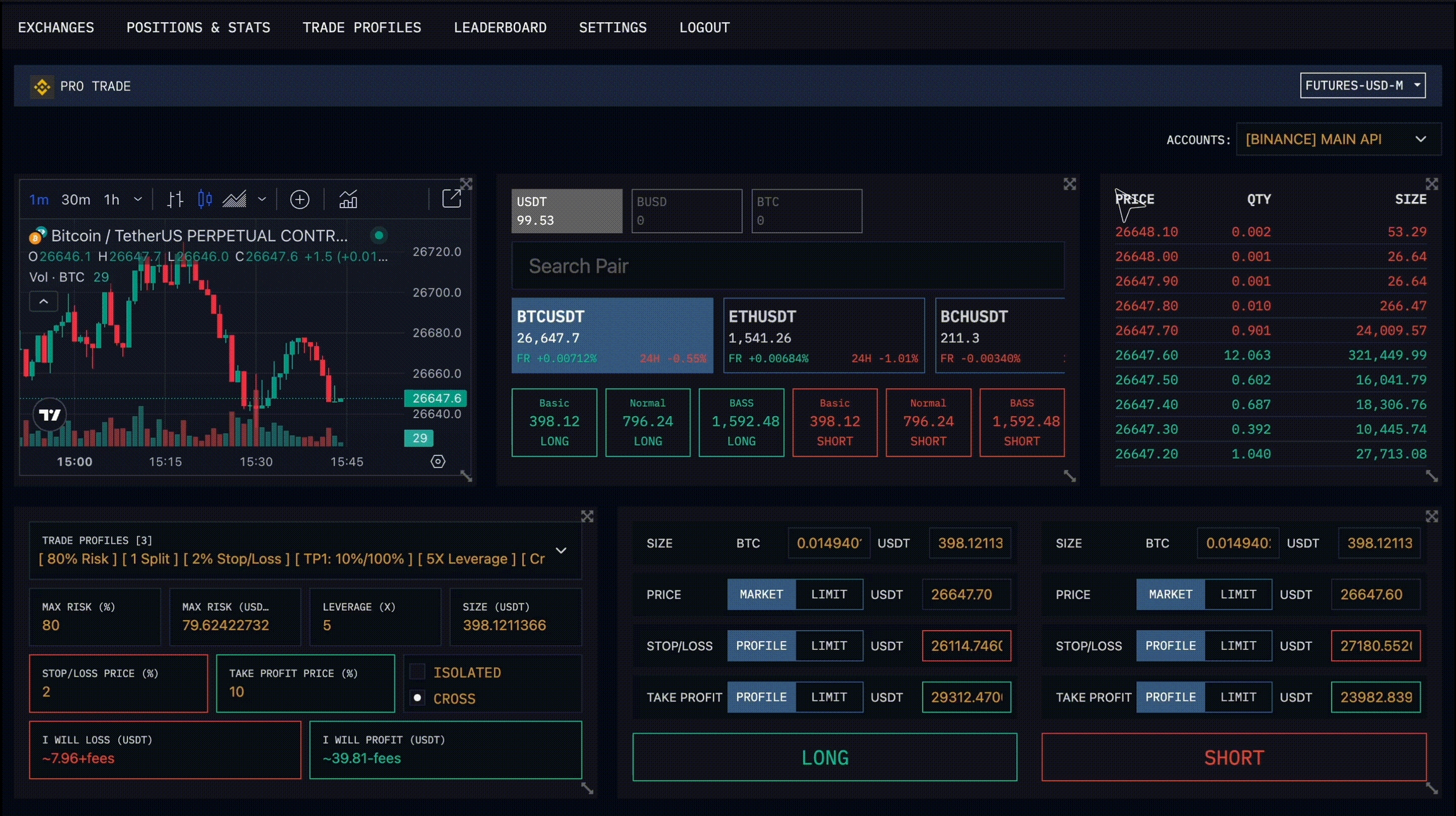The image size is (1456, 816).
Task: Select the candlestick chart style icon
Action: [x=205, y=200]
